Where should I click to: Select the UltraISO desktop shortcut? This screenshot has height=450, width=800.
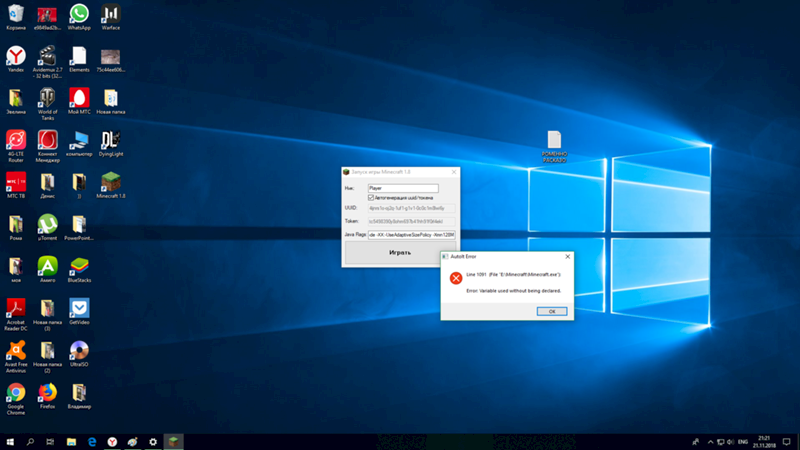pos(79,353)
